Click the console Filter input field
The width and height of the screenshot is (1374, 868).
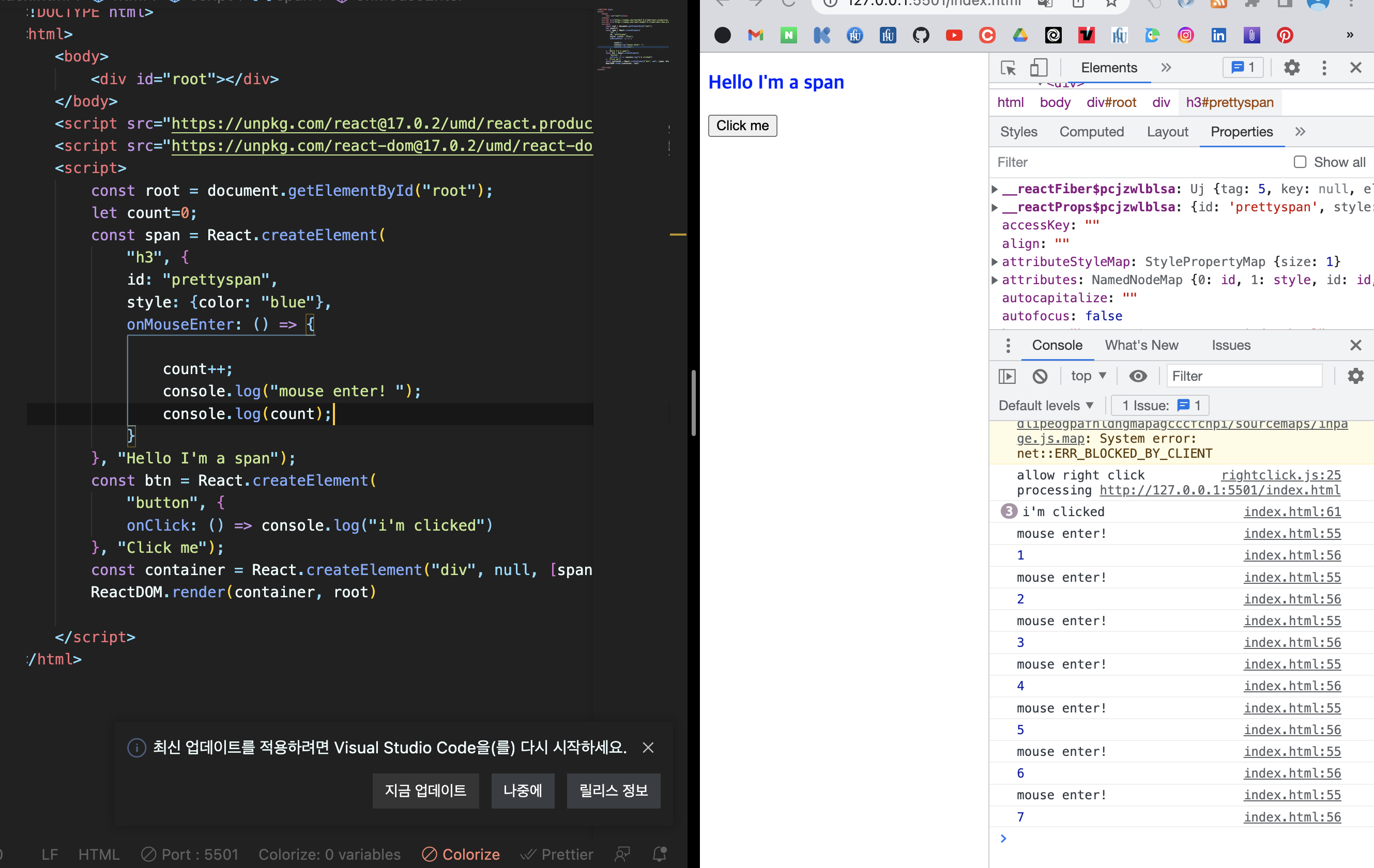(1244, 377)
